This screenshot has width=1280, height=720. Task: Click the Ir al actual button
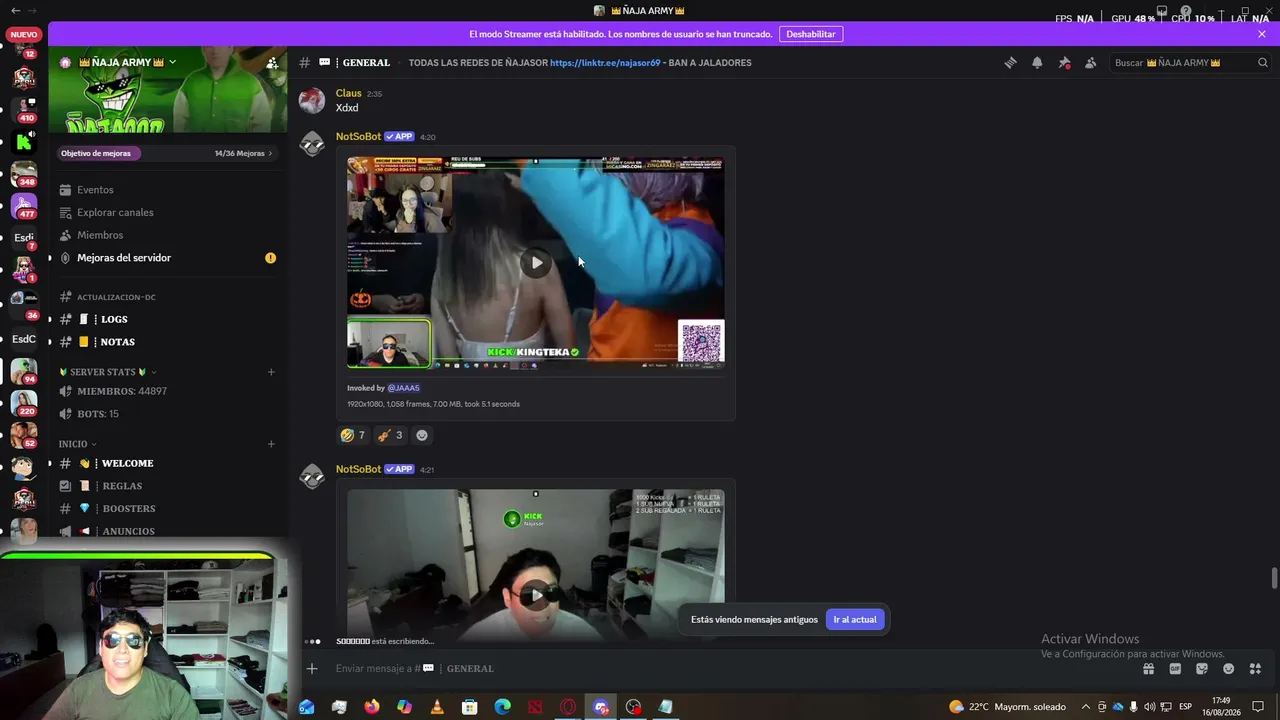click(855, 620)
